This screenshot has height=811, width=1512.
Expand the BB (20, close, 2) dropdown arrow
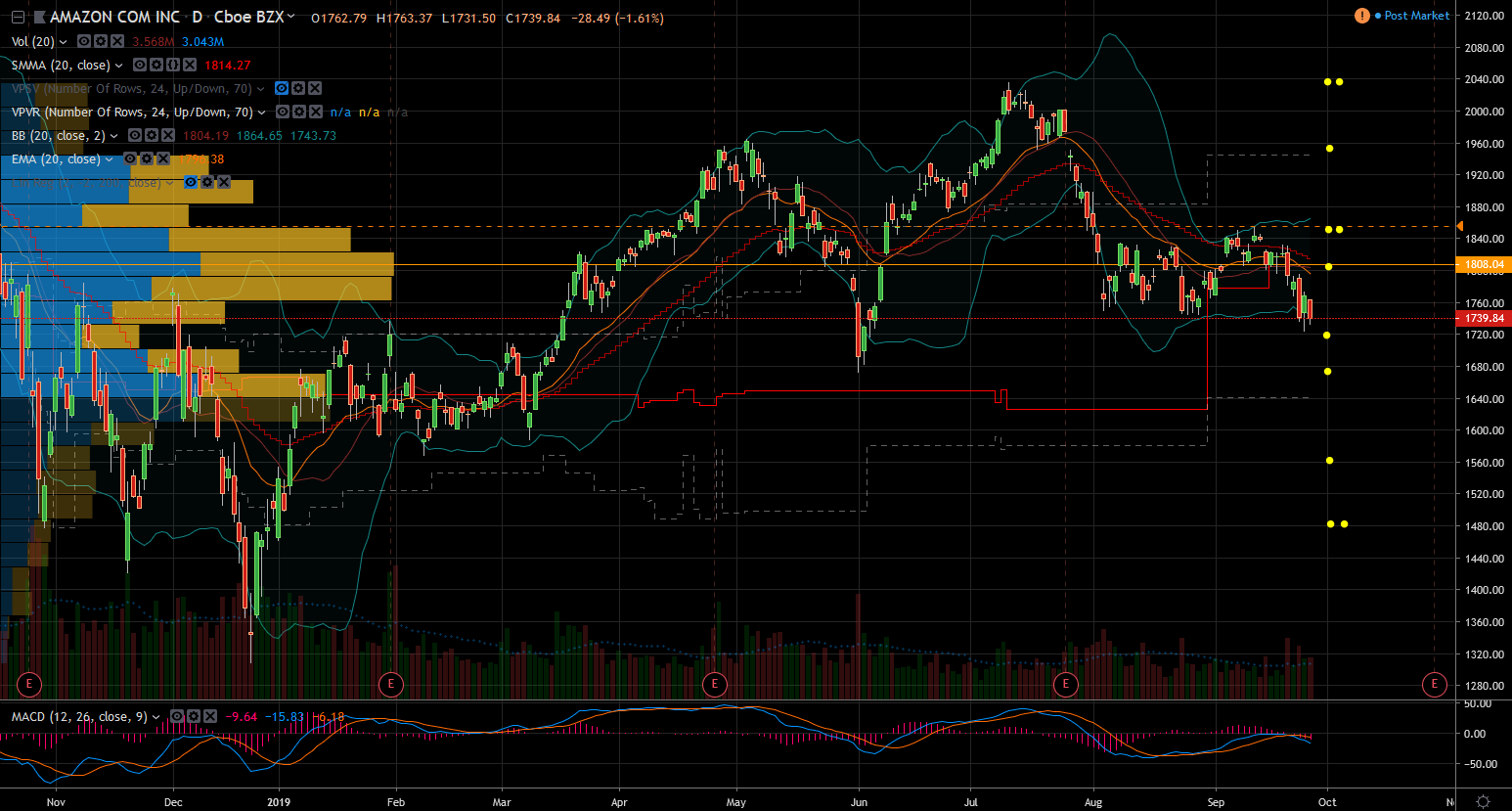114,136
